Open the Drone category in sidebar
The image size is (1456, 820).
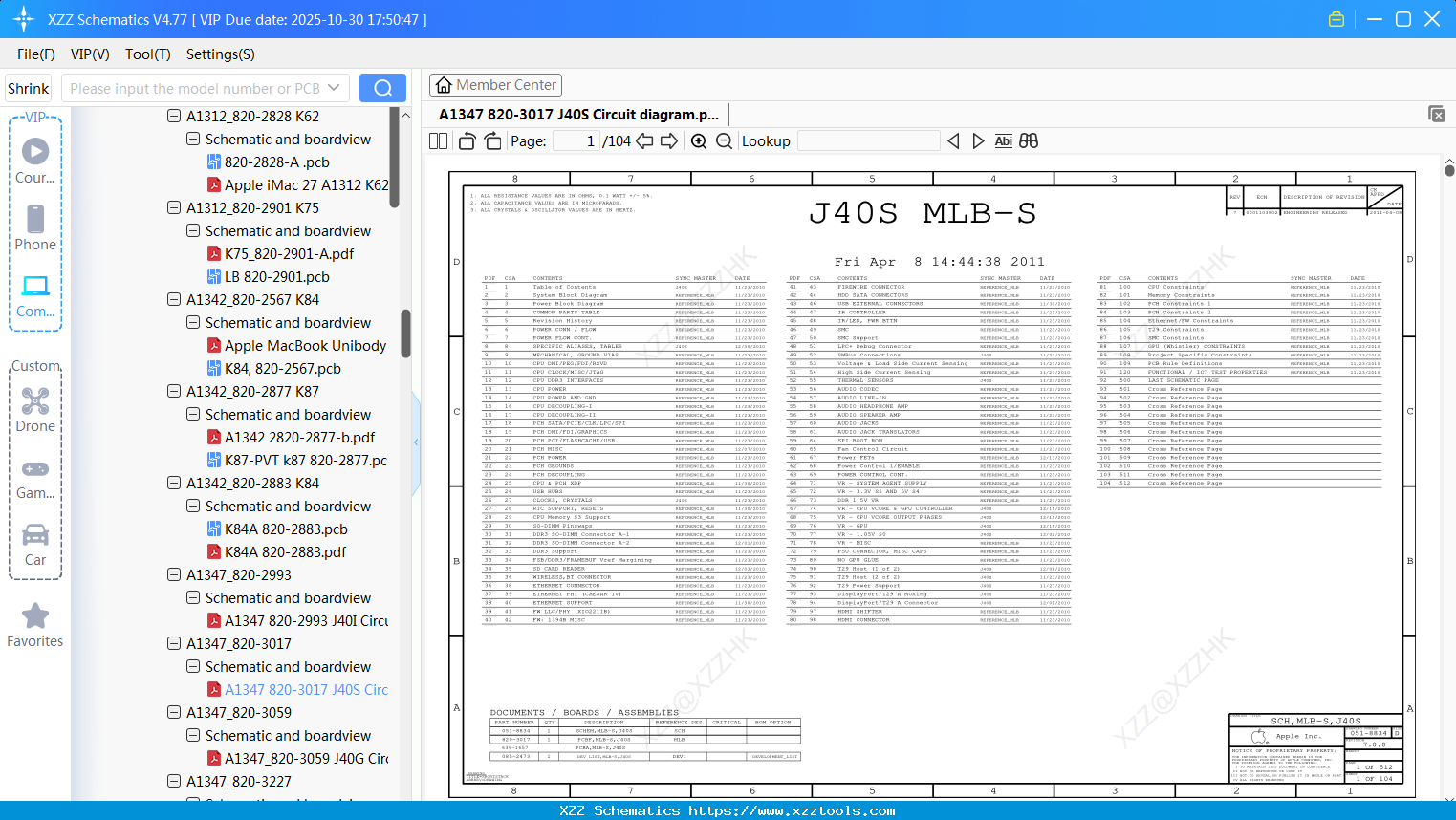coord(35,410)
